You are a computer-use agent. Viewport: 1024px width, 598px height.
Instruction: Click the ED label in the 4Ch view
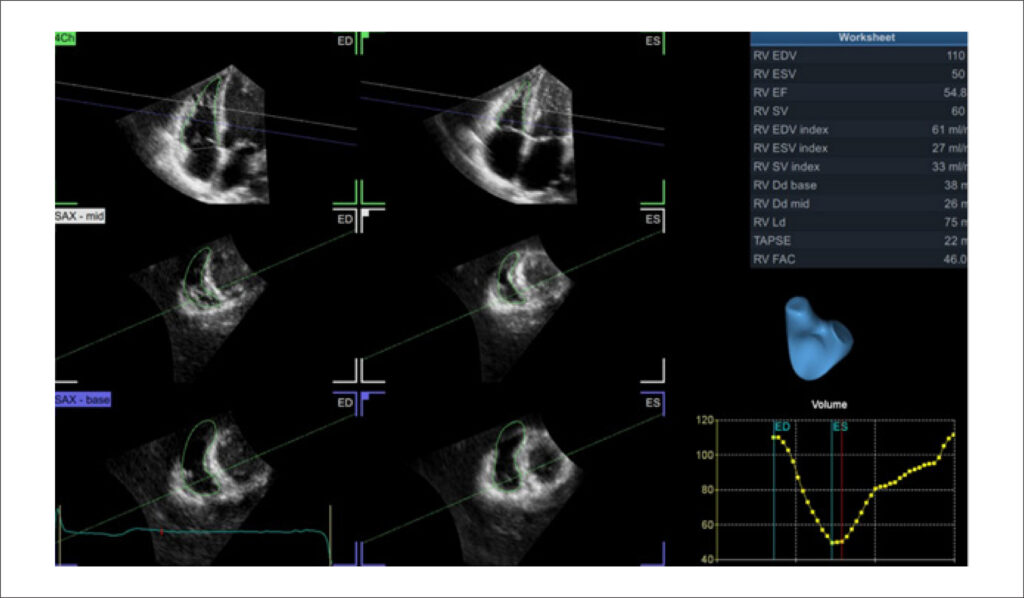click(345, 41)
